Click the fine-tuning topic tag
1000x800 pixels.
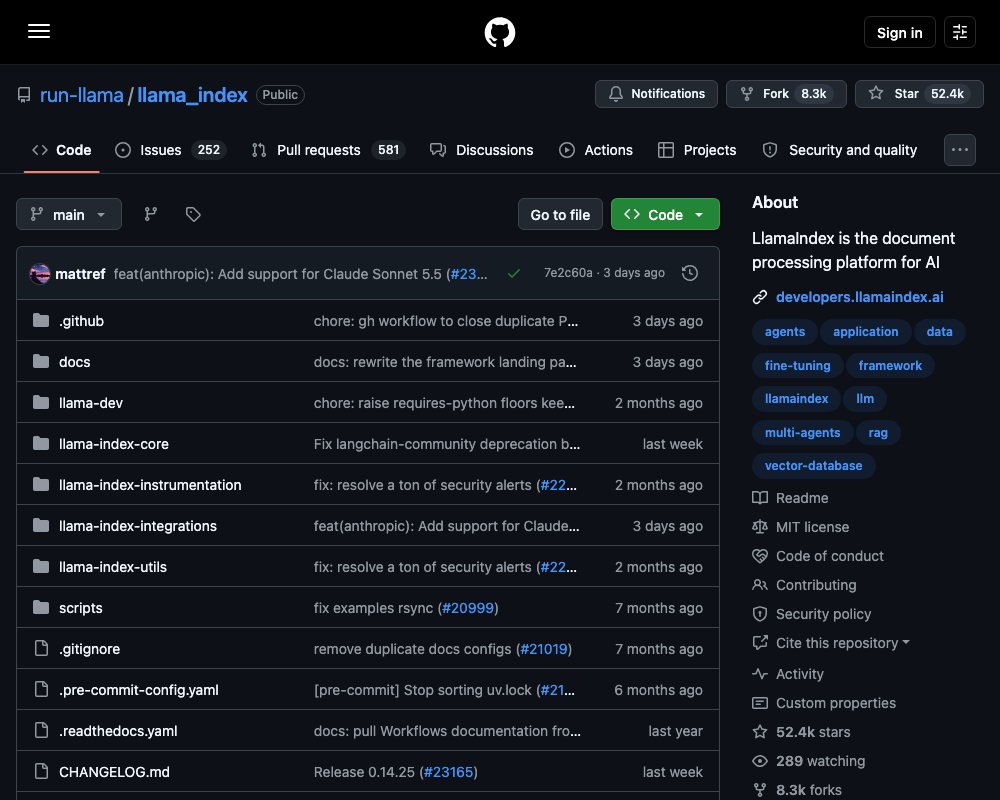point(797,366)
